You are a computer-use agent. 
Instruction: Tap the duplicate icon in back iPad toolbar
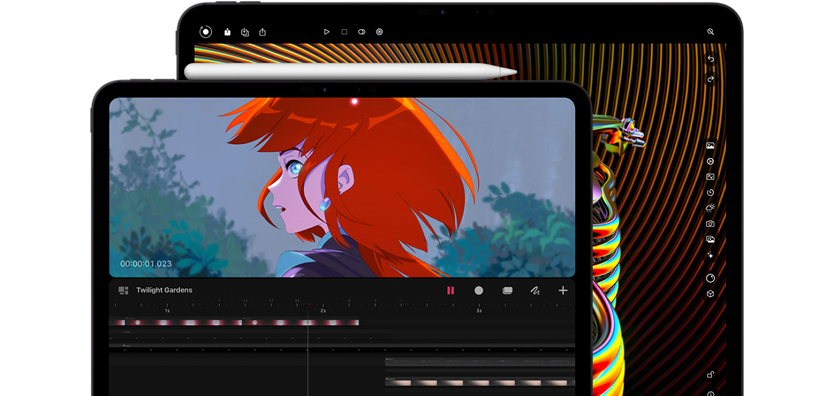(x=245, y=32)
